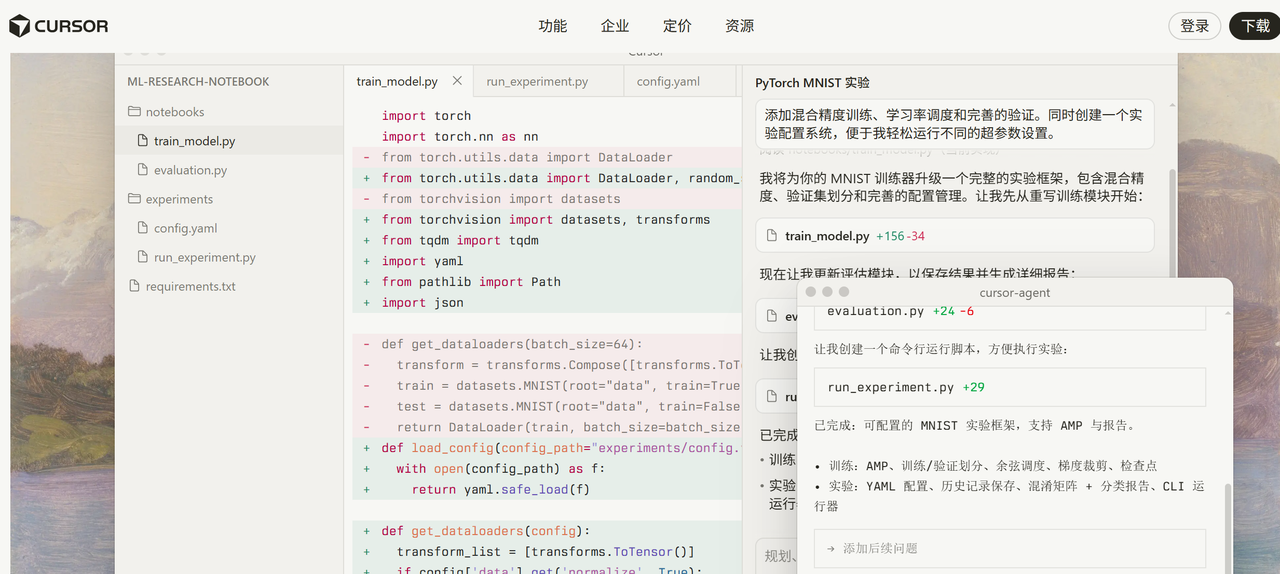The height and width of the screenshot is (574, 1280).
Task: Click the chat prompt about 混合精度训练
Action: tap(954, 124)
